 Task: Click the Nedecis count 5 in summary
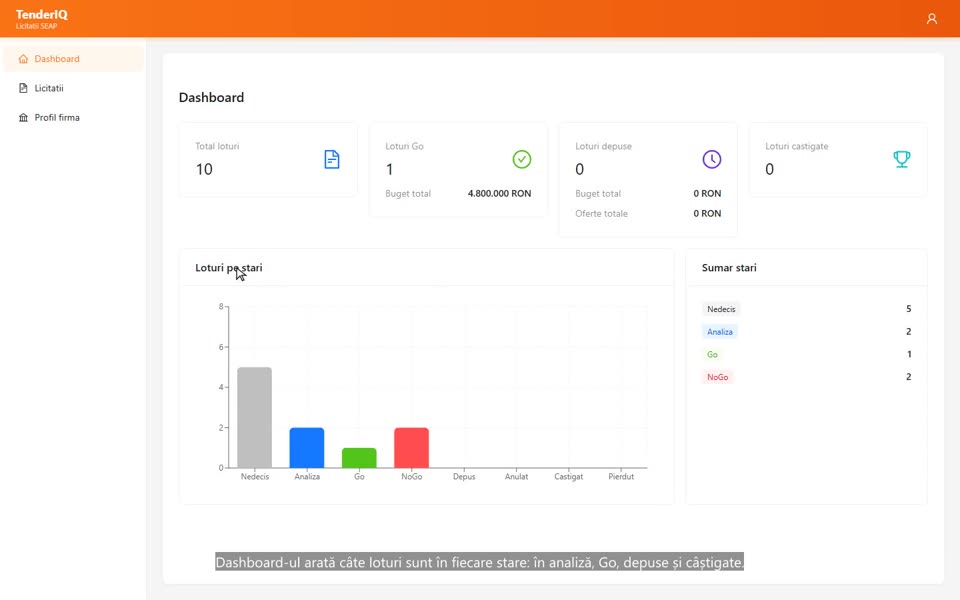[909, 309]
